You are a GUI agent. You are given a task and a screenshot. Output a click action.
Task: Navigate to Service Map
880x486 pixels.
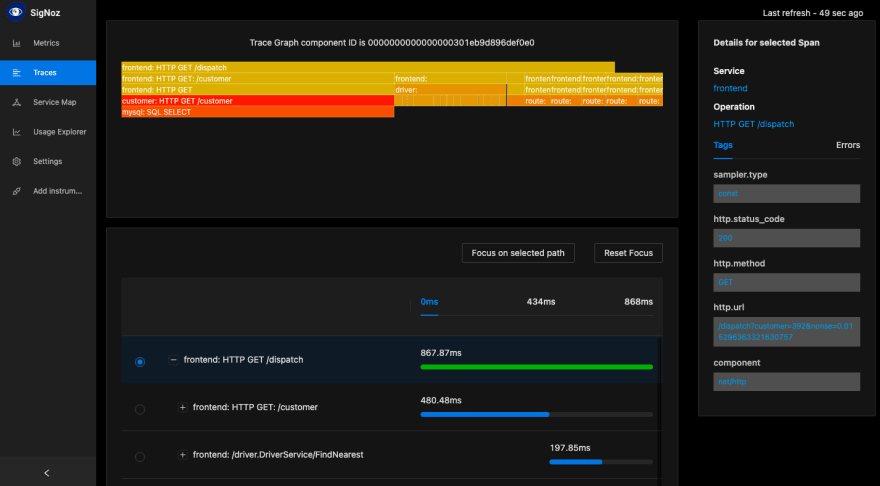coord(54,102)
